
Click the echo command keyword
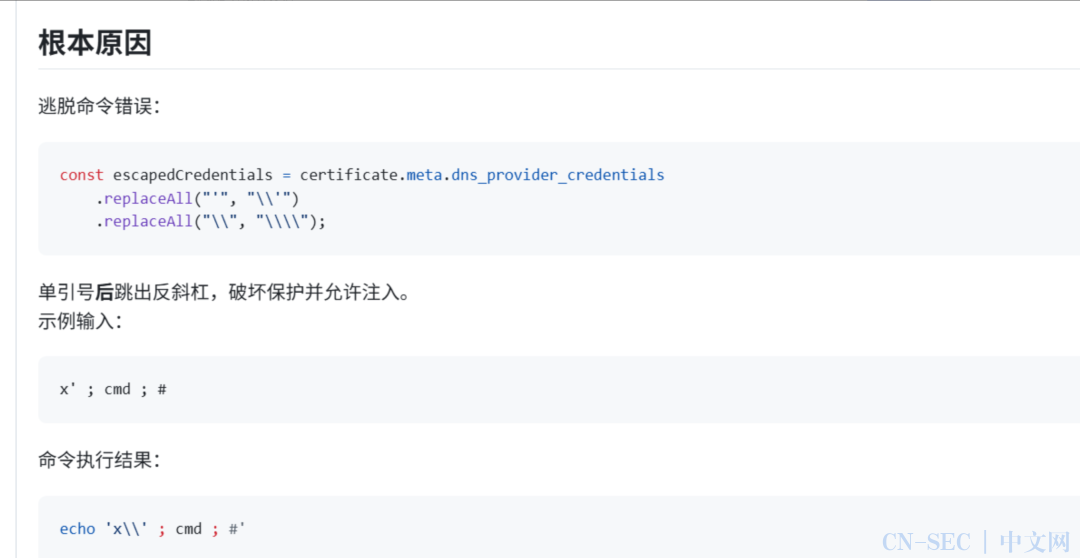78,529
